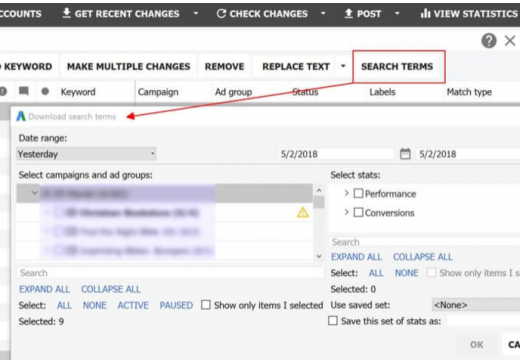520x360 pixels.
Task: Expand the Conversions stats group
Action: pyautogui.click(x=346, y=212)
